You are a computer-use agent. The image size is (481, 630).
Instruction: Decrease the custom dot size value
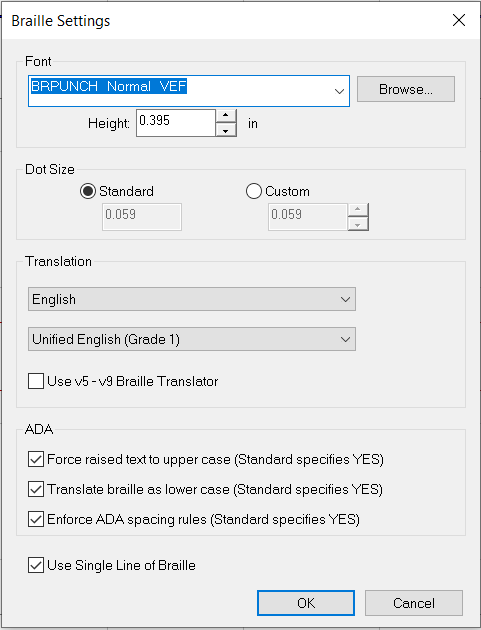[358, 224]
